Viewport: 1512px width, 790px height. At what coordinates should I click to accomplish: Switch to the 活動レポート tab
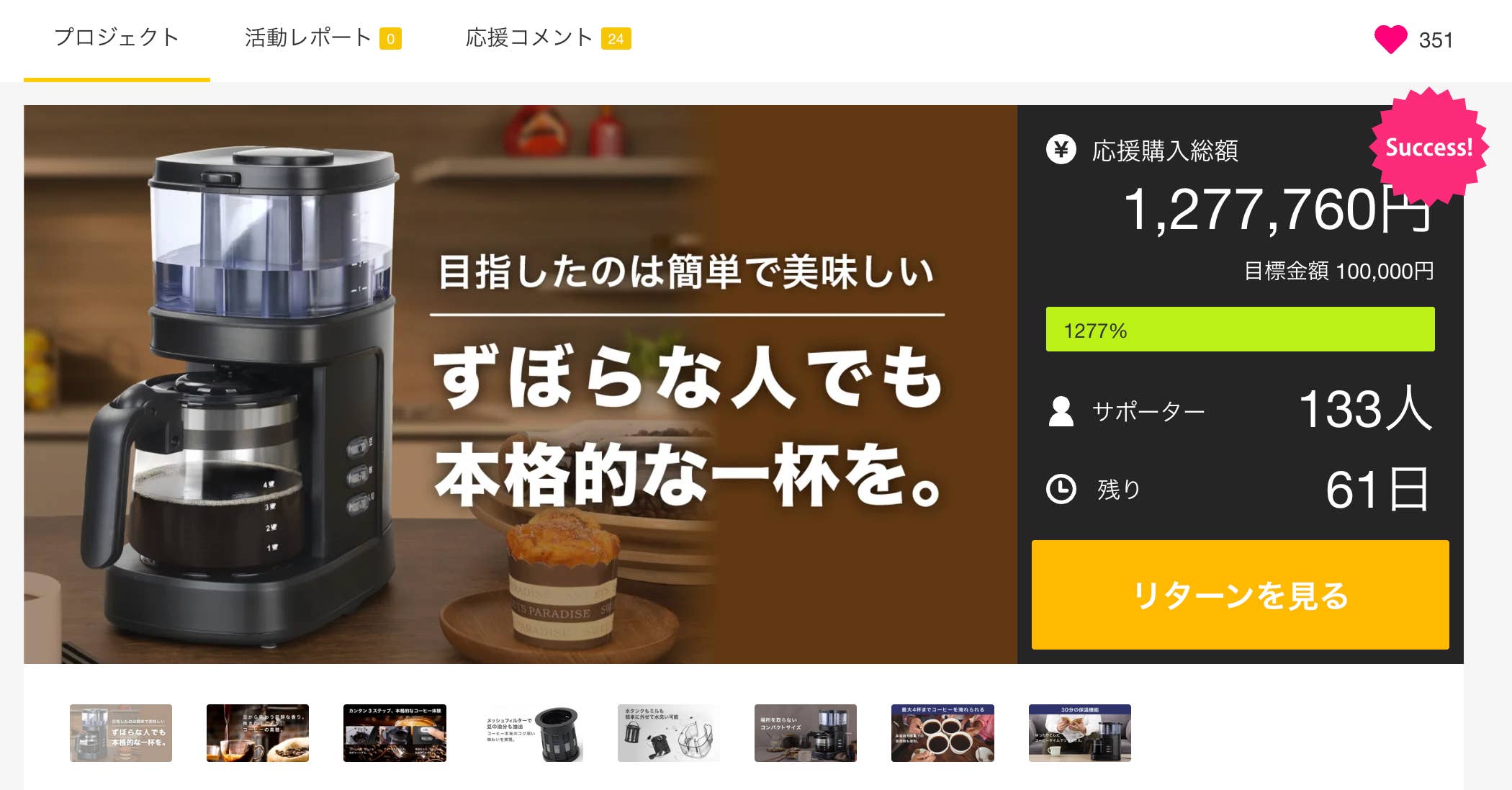coord(307,37)
